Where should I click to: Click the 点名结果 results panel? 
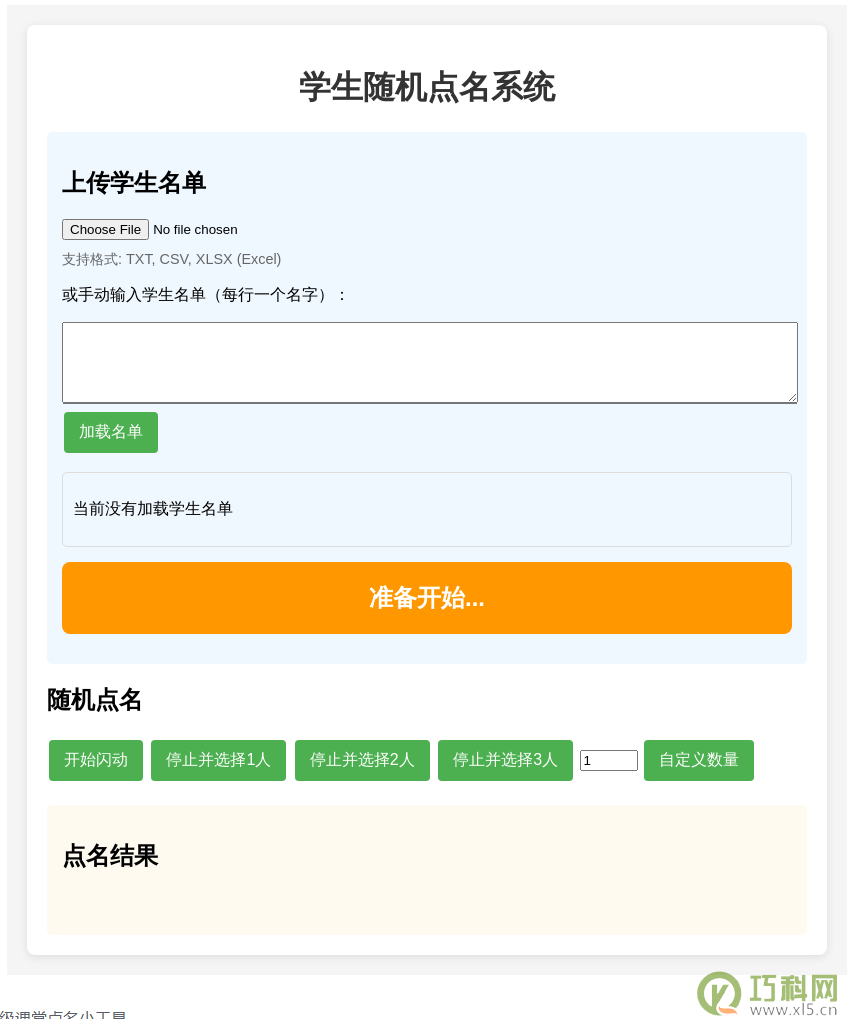pyautogui.click(x=426, y=870)
